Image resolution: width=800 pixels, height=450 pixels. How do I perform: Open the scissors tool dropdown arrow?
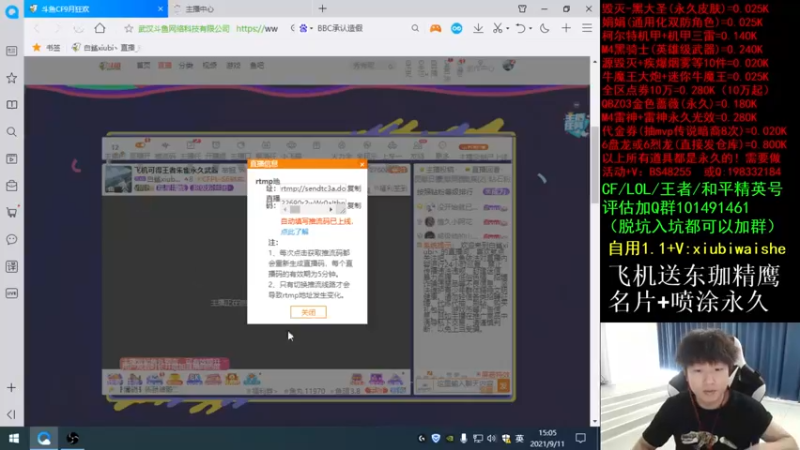coord(507,29)
